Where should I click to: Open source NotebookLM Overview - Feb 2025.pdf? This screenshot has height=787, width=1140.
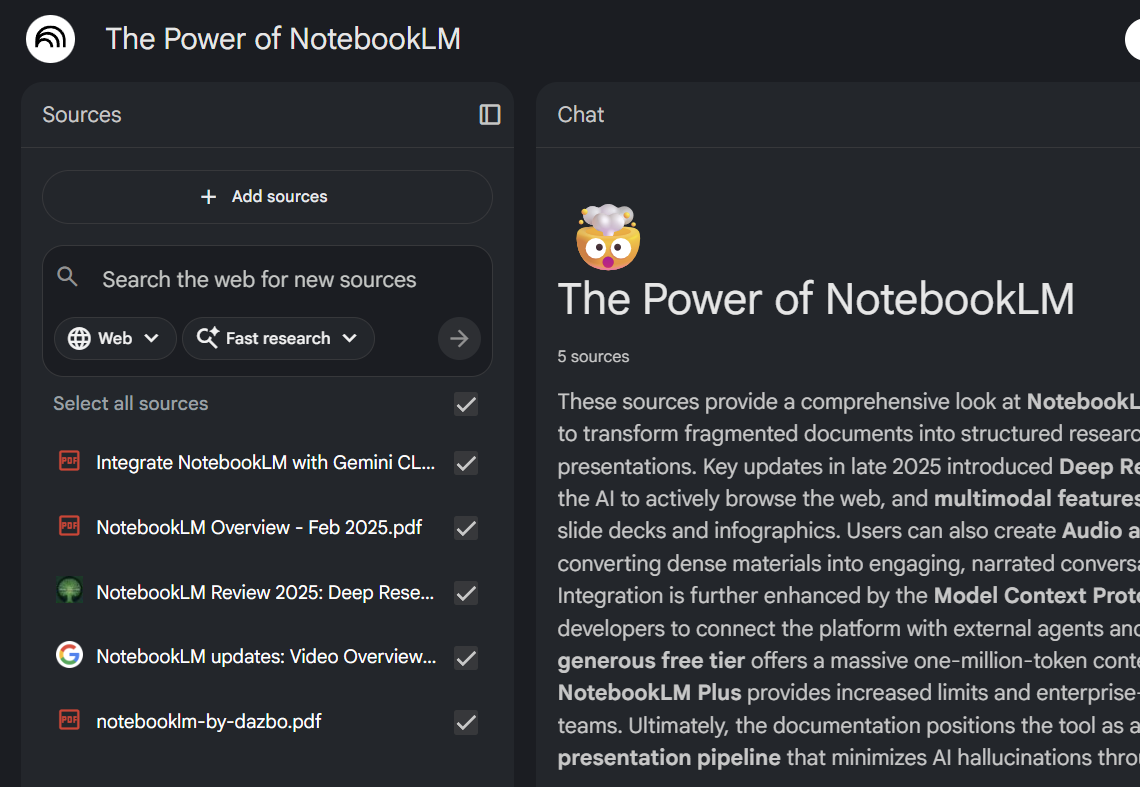coord(259,527)
